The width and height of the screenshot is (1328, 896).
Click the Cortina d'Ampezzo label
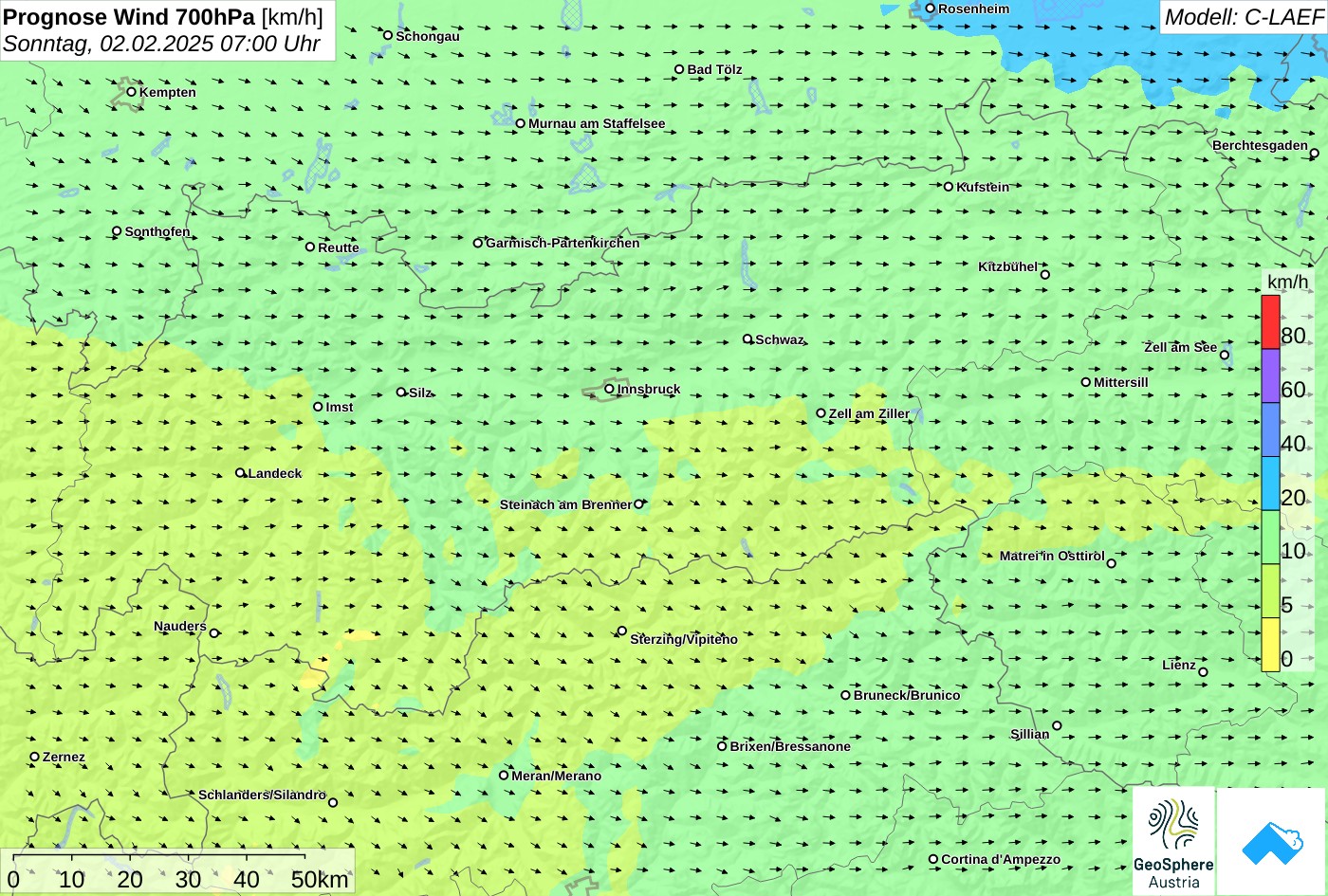tap(1001, 859)
